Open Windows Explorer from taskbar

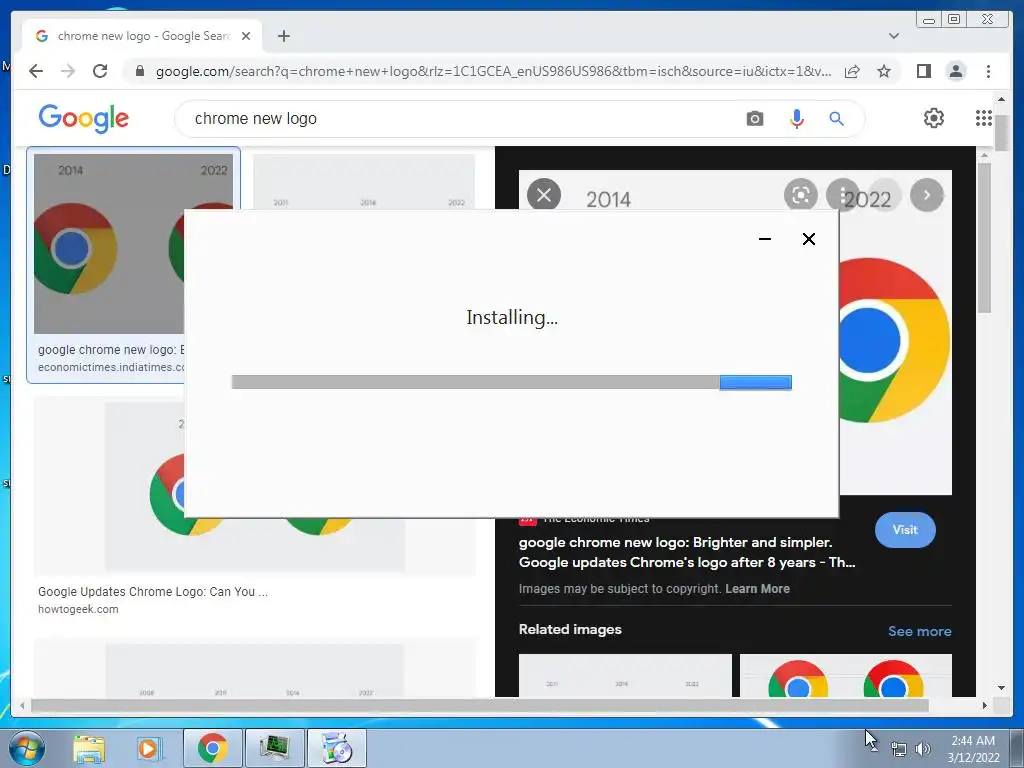point(89,748)
